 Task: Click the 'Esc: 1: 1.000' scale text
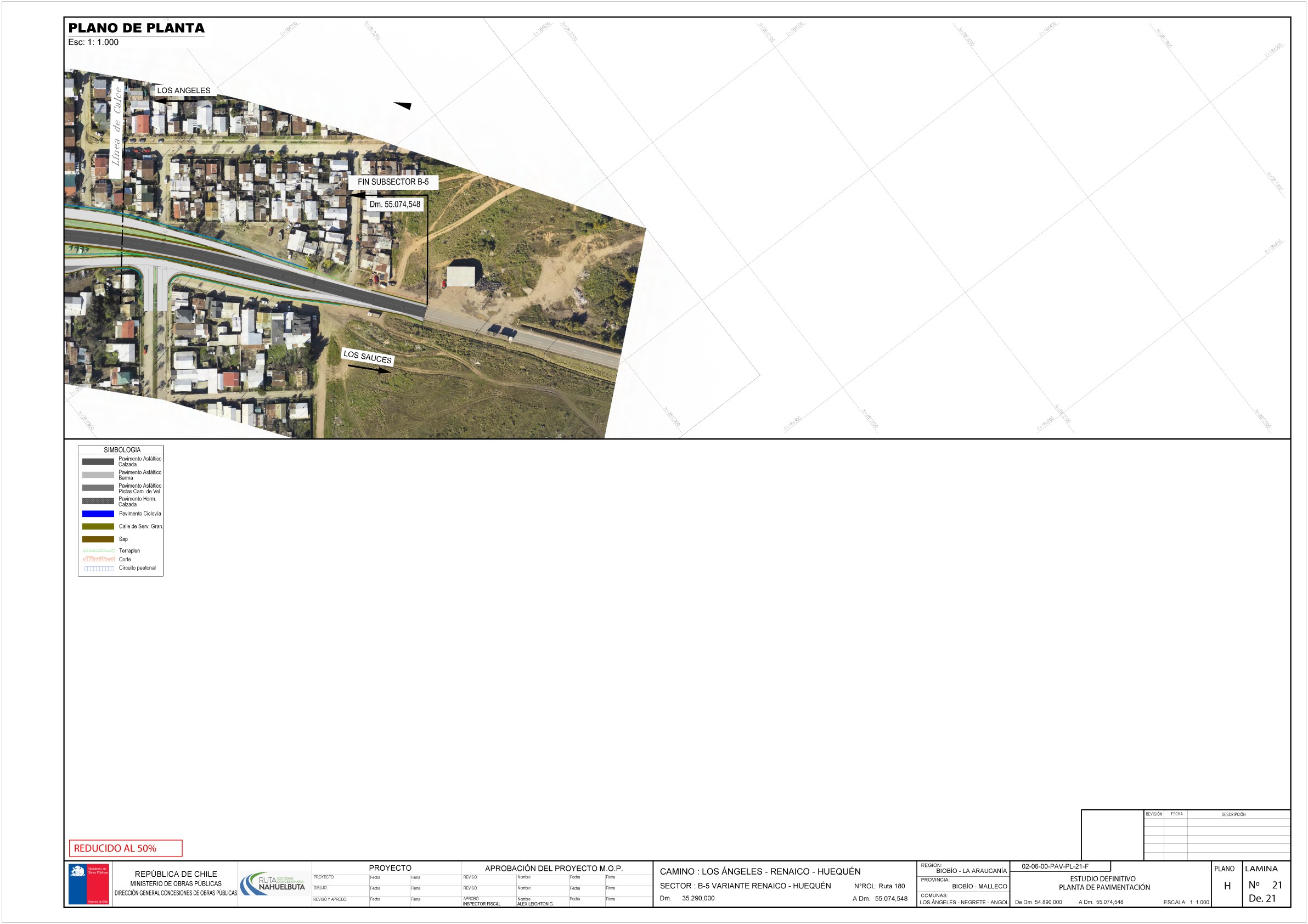[x=93, y=42]
